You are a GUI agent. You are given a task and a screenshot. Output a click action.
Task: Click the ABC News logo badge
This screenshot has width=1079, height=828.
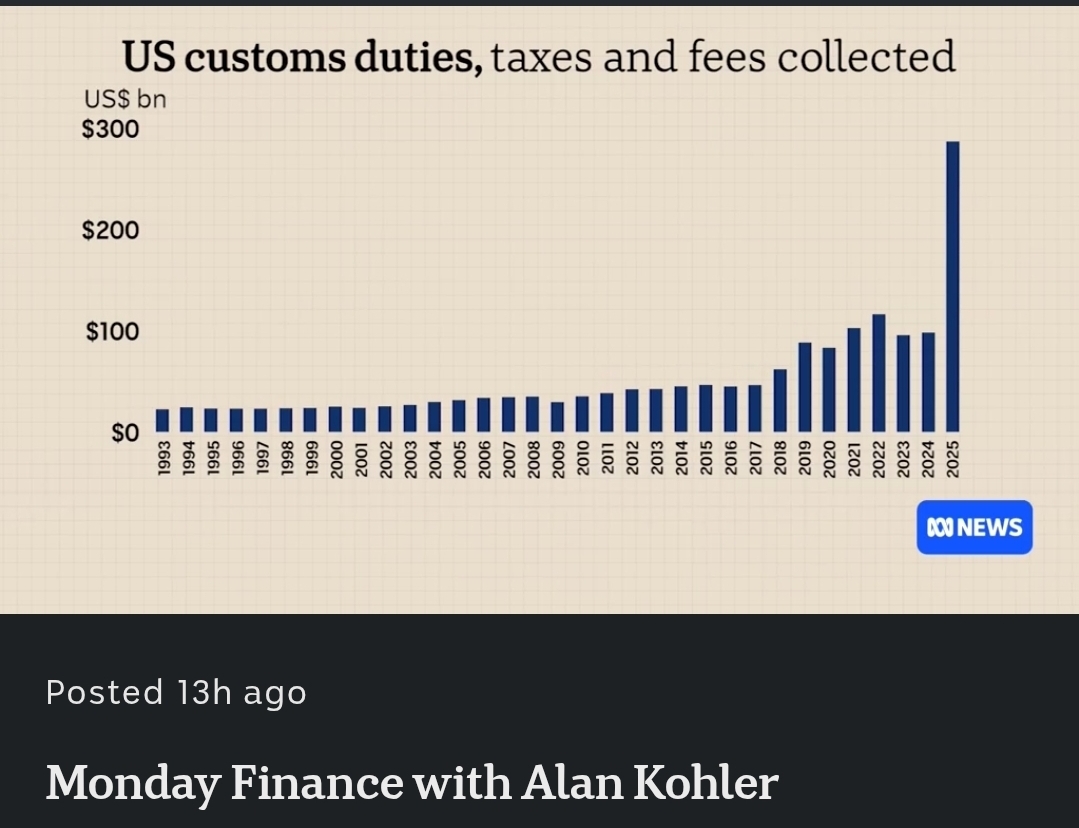click(974, 527)
